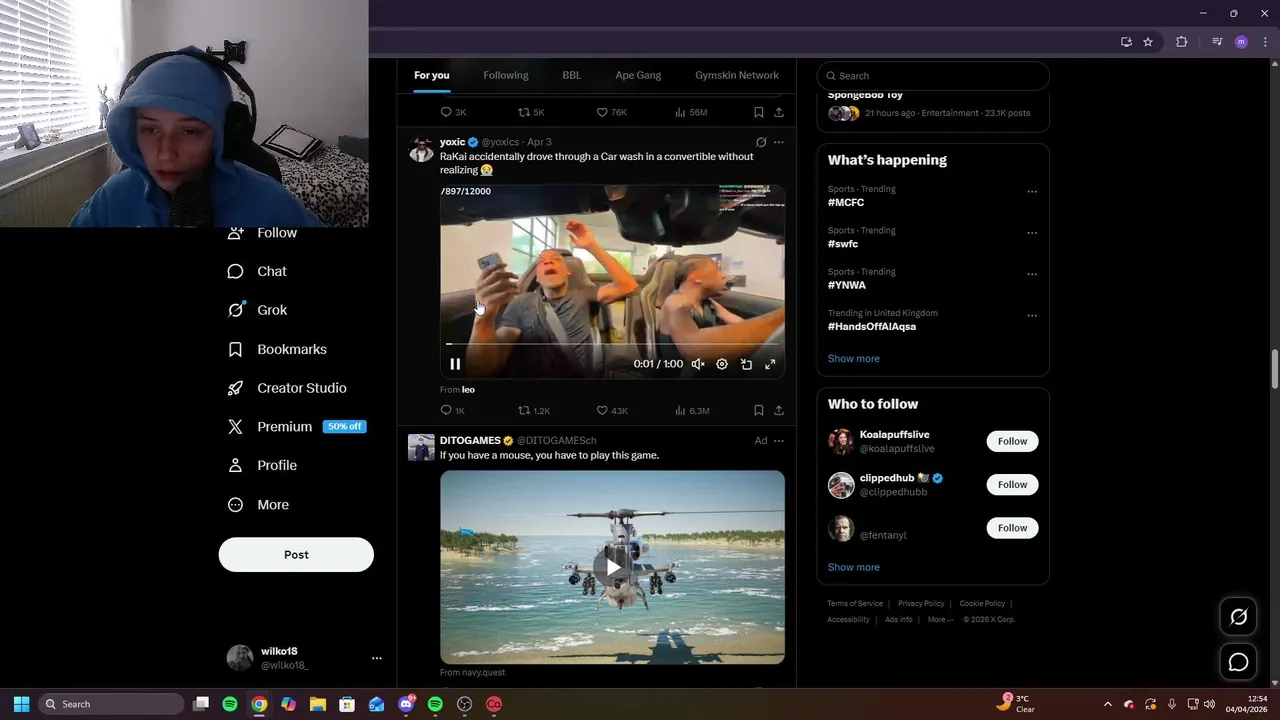Open Discord from the taskbar
This screenshot has height=720, width=1280.
tap(406, 704)
